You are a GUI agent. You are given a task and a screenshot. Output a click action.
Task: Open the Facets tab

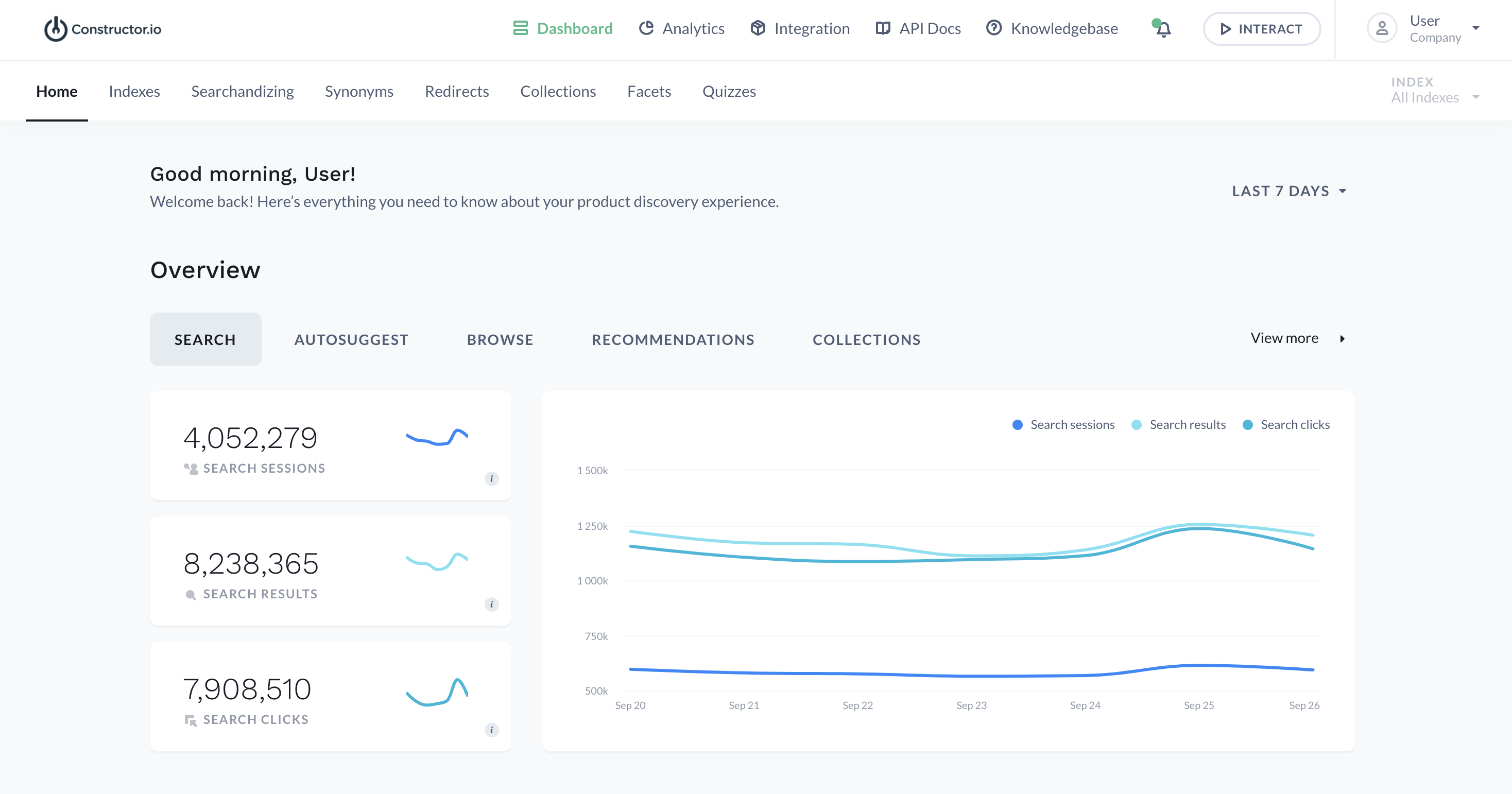click(x=649, y=91)
